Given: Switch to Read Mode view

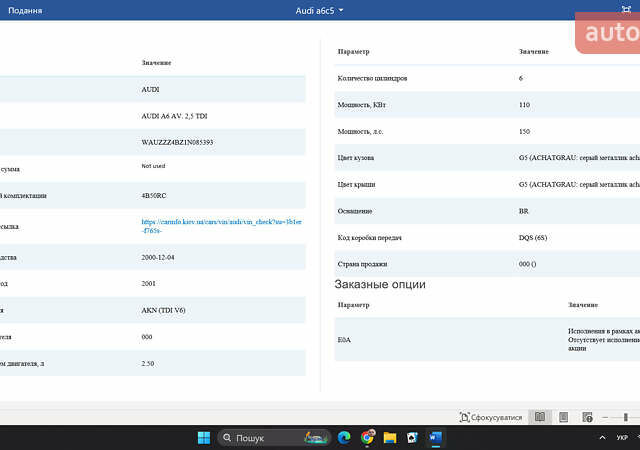Looking at the screenshot, I should [x=540, y=417].
